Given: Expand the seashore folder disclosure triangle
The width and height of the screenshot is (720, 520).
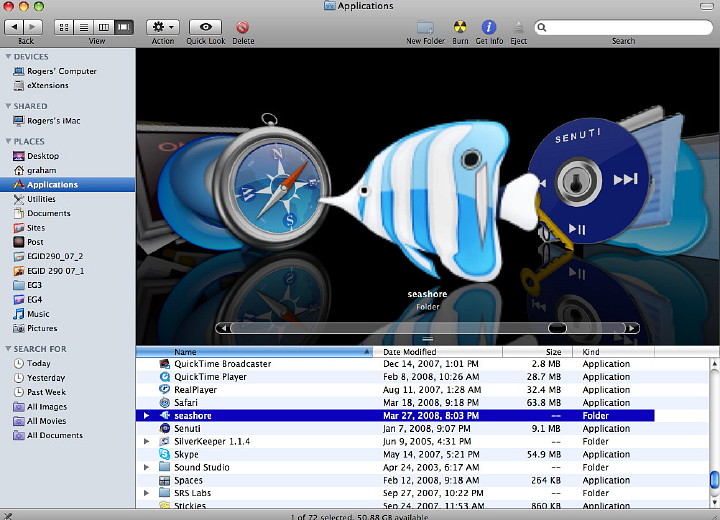Looking at the screenshot, I should tap(146, 416).
